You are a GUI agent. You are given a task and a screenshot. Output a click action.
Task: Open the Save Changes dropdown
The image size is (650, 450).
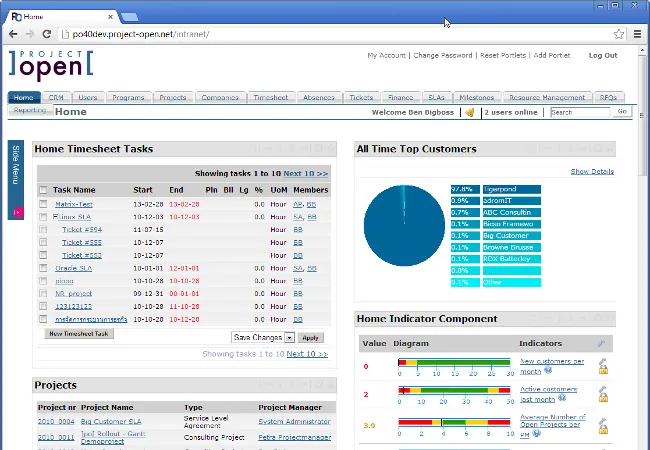point(289,338)
